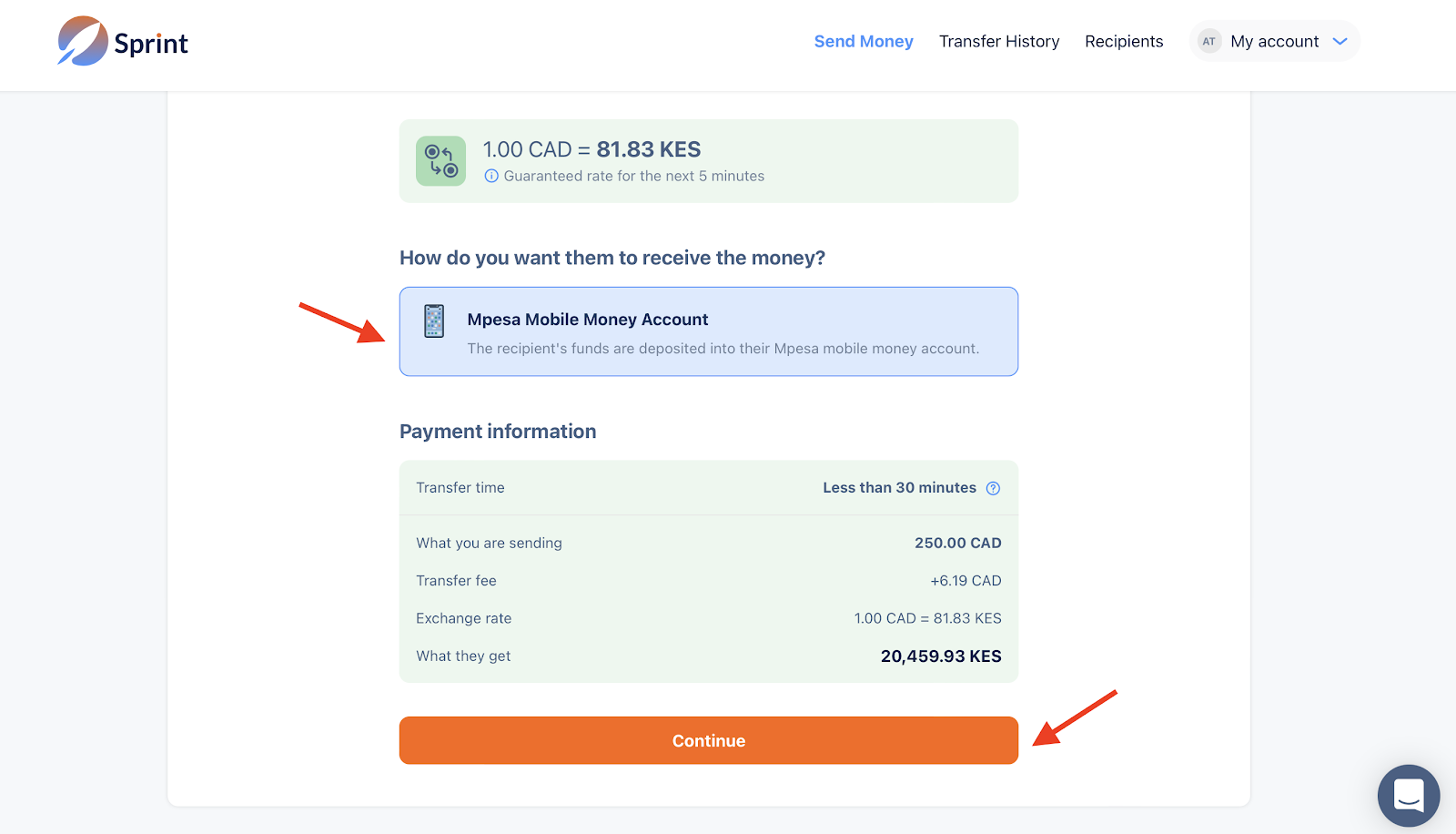The height and width of the screenshot is (834, 1456).
Task: Go to Transfer History
Action: point(998,41)
